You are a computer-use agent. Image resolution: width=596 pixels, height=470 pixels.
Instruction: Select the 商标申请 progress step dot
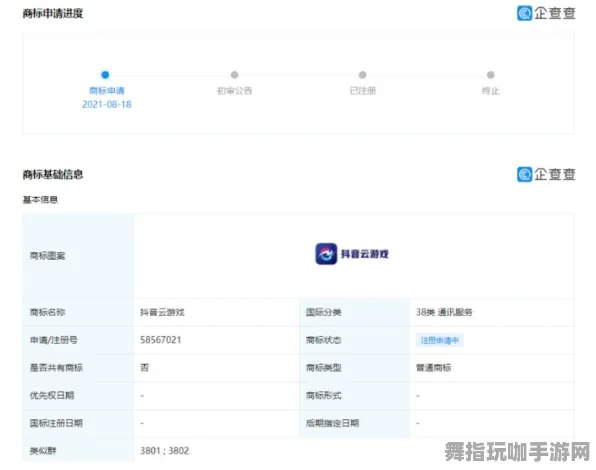tap(105, 75)
